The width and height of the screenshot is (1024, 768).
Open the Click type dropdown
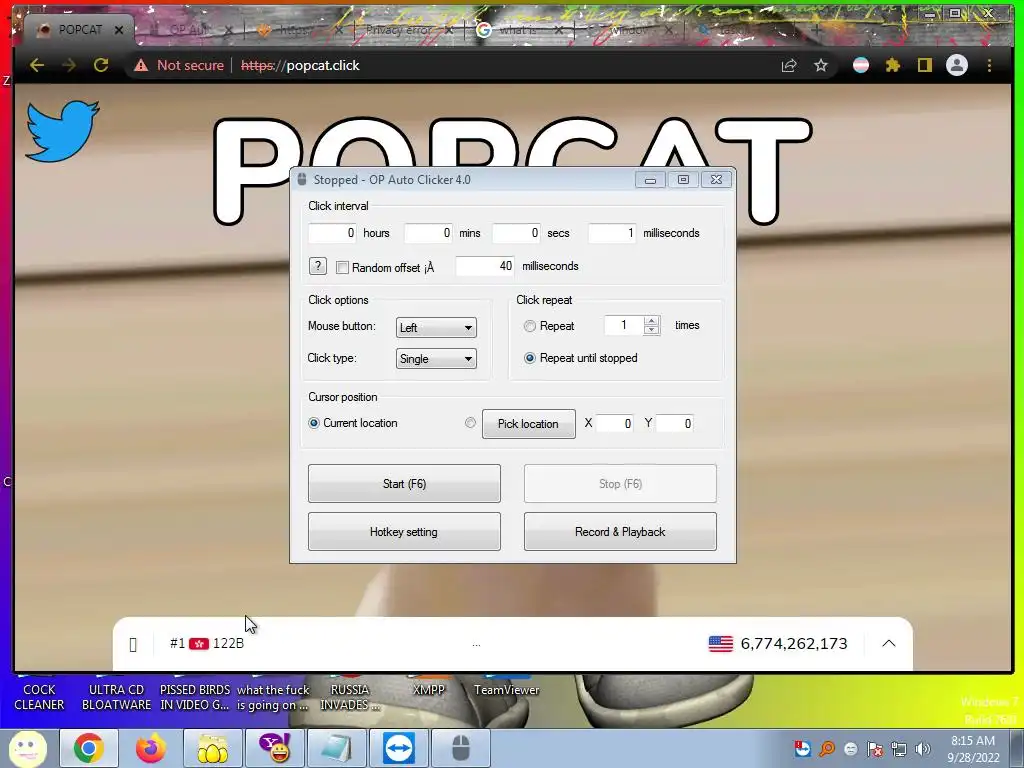coord(436,359)
